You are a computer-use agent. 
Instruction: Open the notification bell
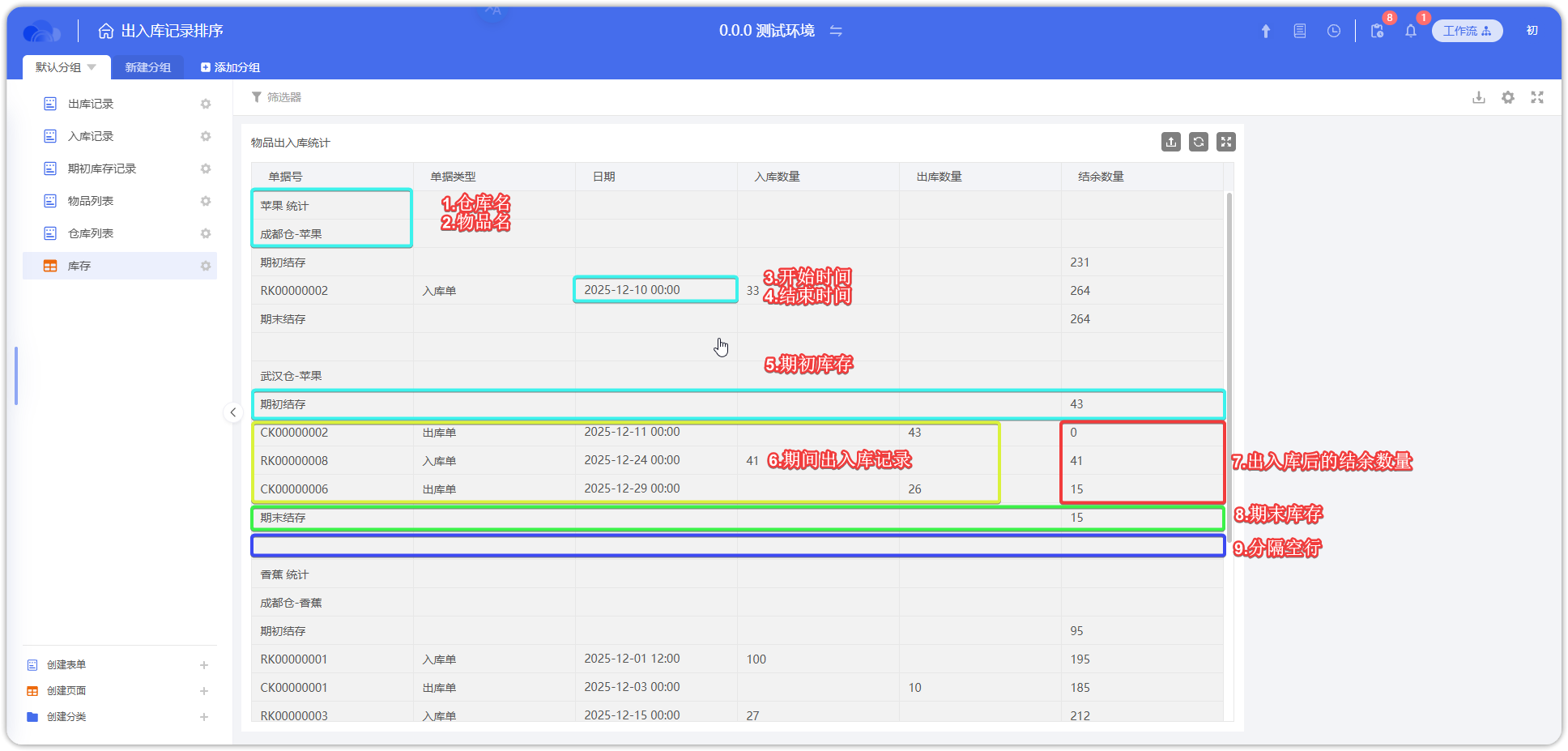coord(1411,31)
